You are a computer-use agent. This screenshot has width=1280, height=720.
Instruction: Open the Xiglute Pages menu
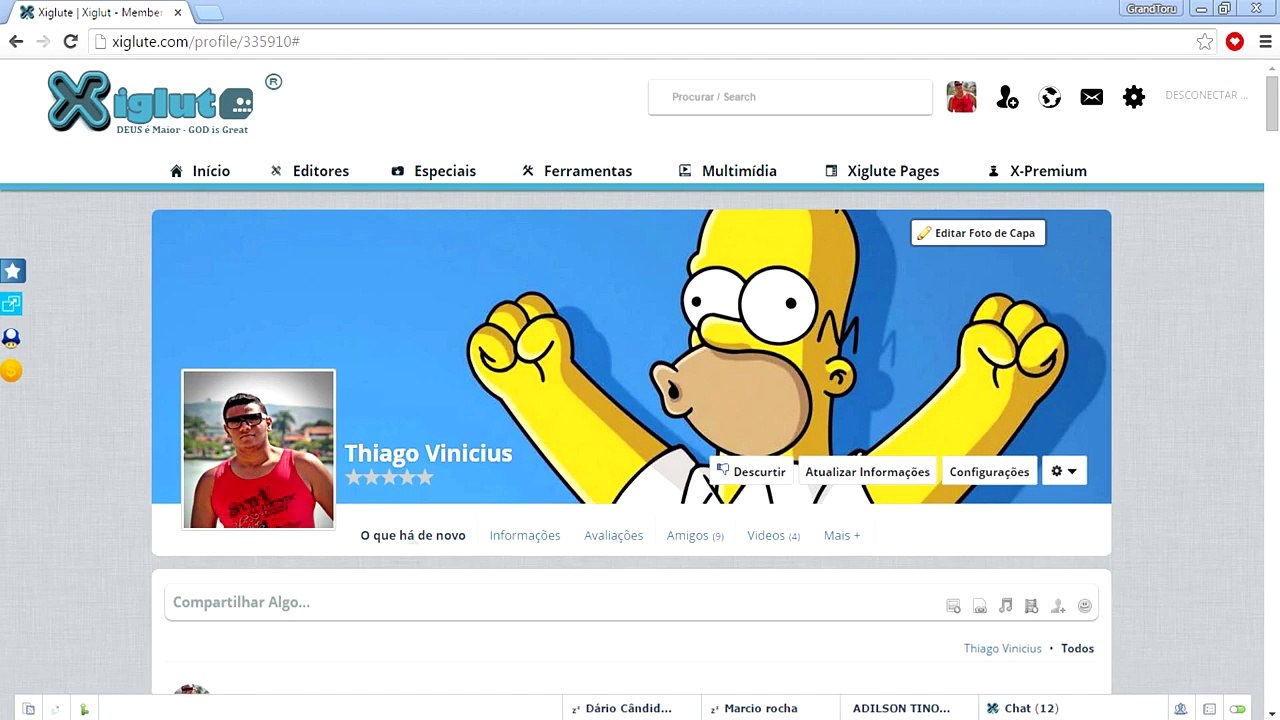[882, 171]
